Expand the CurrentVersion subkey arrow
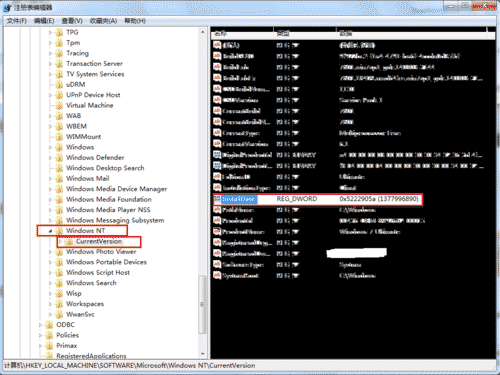The image size is (500, 375). pos(60,241)
